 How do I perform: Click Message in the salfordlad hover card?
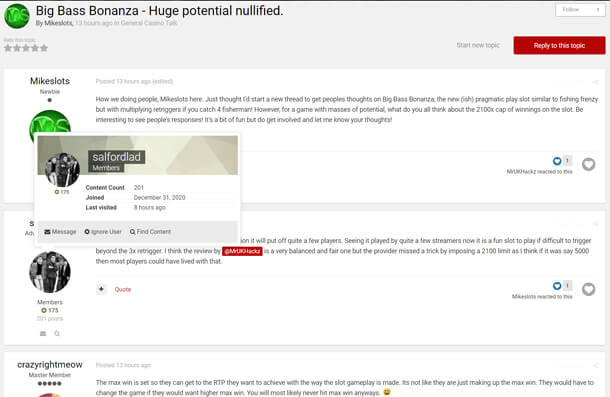tap(60, 232)
